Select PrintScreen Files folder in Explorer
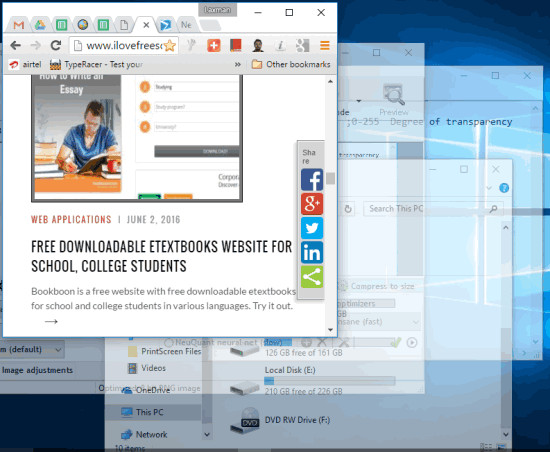 click(x=165, y=351)
